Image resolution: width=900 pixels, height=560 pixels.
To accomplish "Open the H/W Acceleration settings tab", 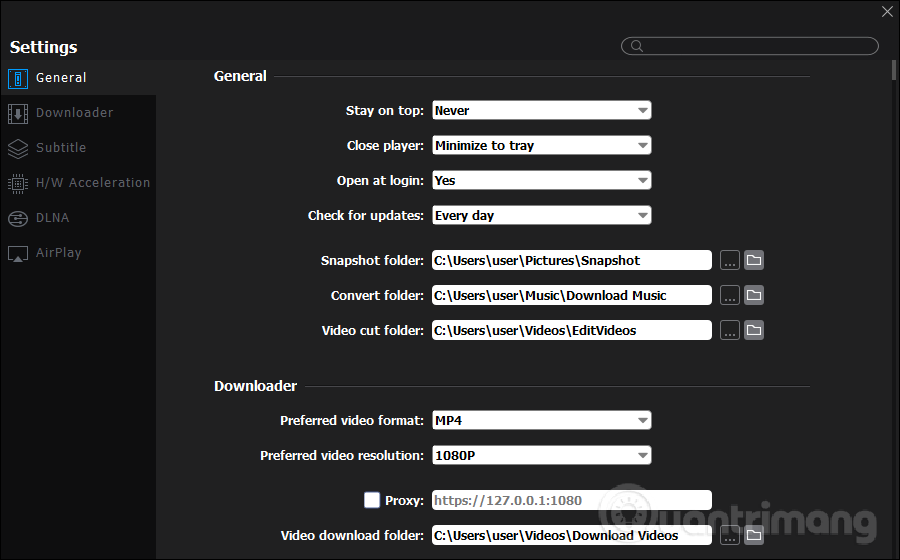I will pos(78,183).
